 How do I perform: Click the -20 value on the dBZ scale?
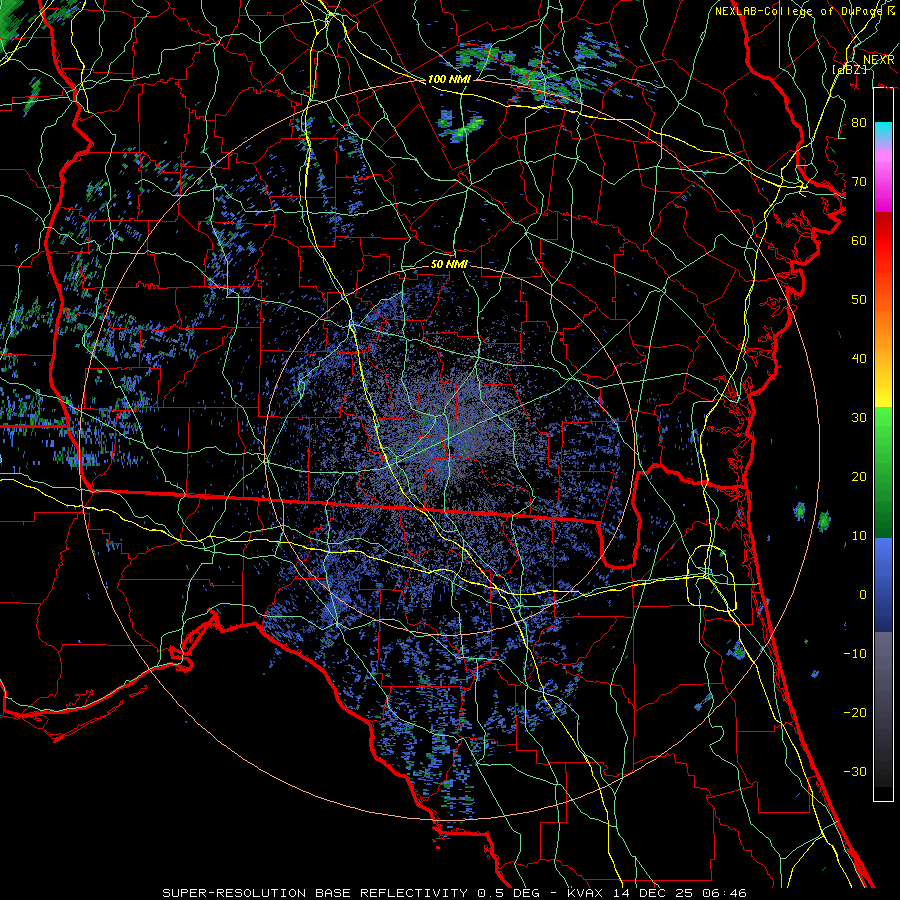pyautogui.click(x=855, y=713)
